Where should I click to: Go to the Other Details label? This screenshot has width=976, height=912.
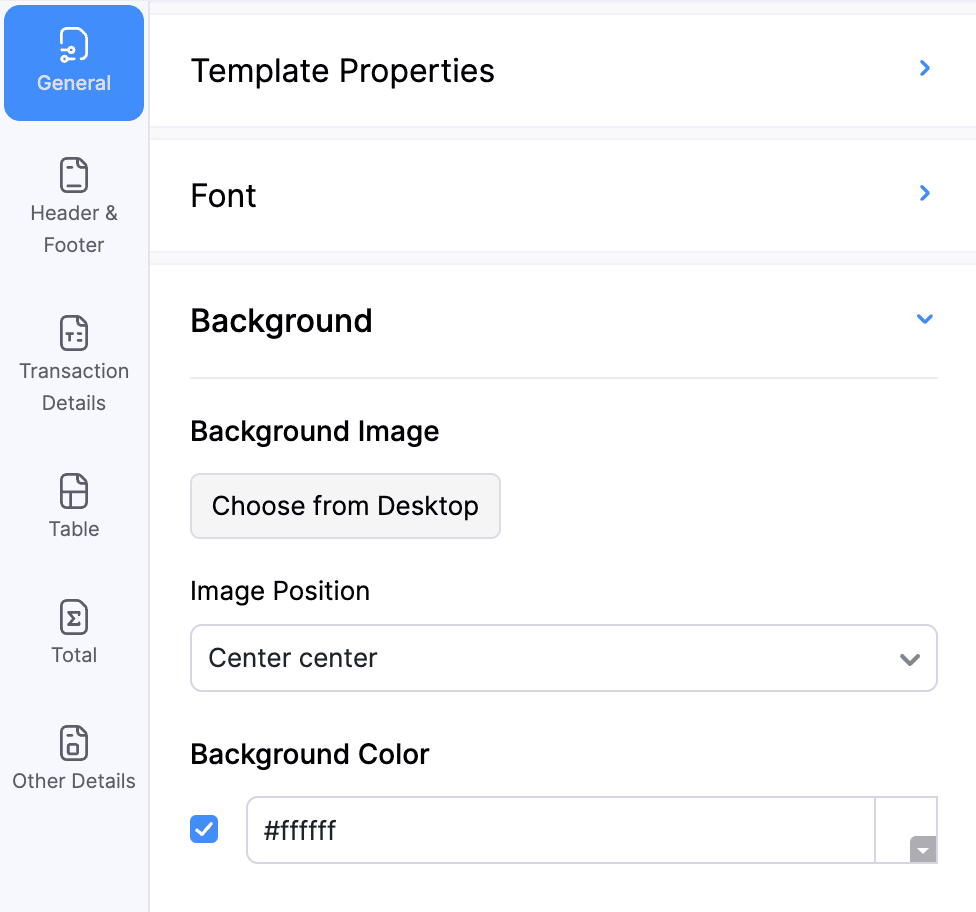[x=74, y=781]
